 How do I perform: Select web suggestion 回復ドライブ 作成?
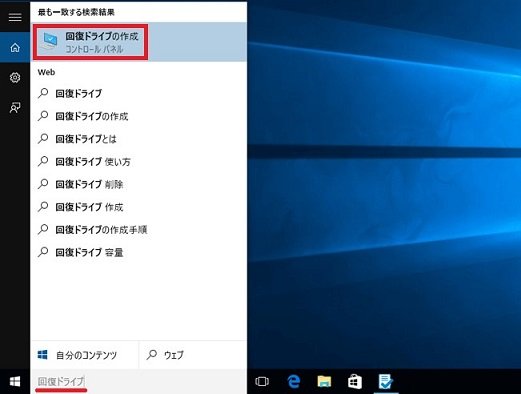point(139,207)
